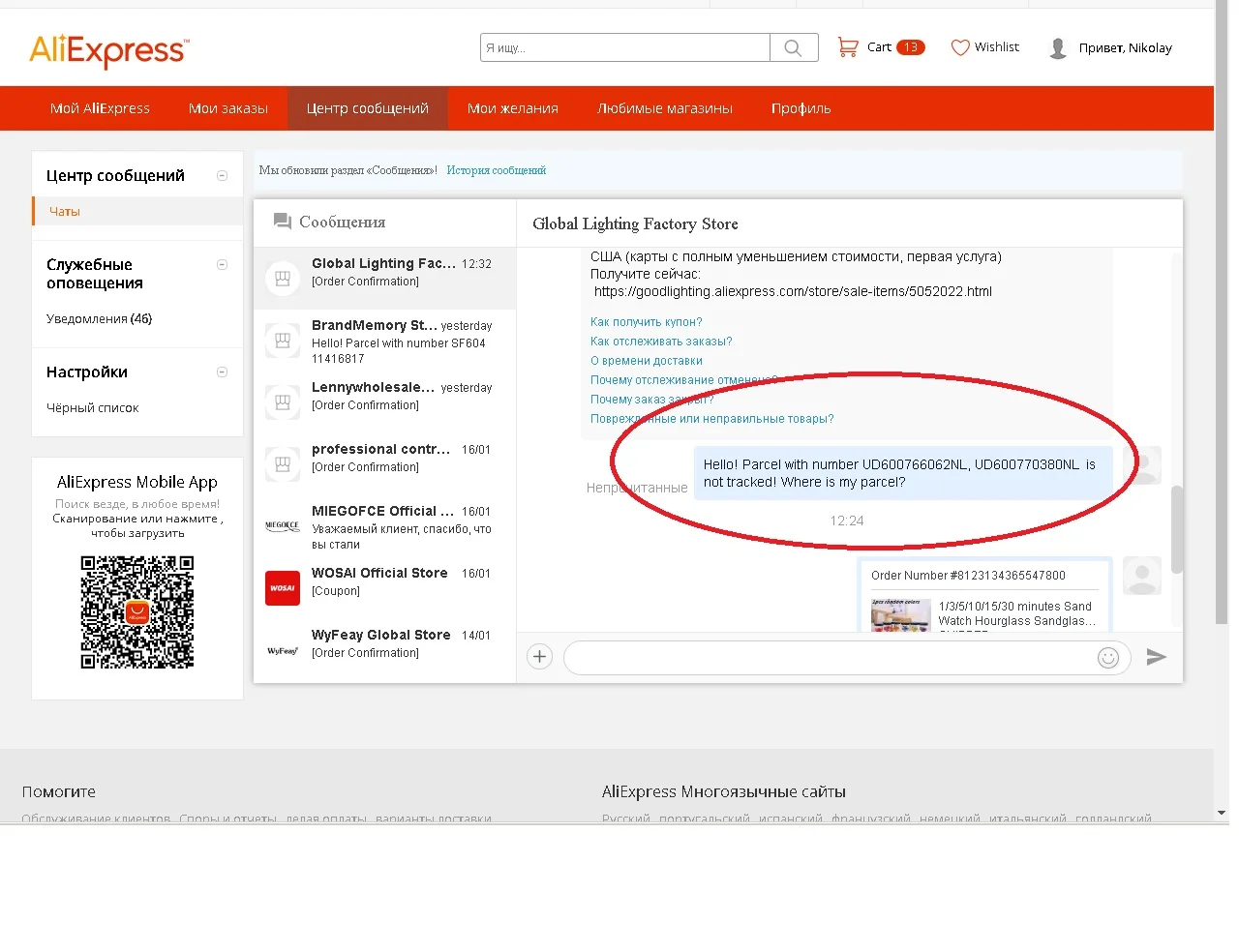Click the AliExpress Многоязычные сайты heading
The height and width of the screenshot is (952, 1239).
[x=724, y=791]
